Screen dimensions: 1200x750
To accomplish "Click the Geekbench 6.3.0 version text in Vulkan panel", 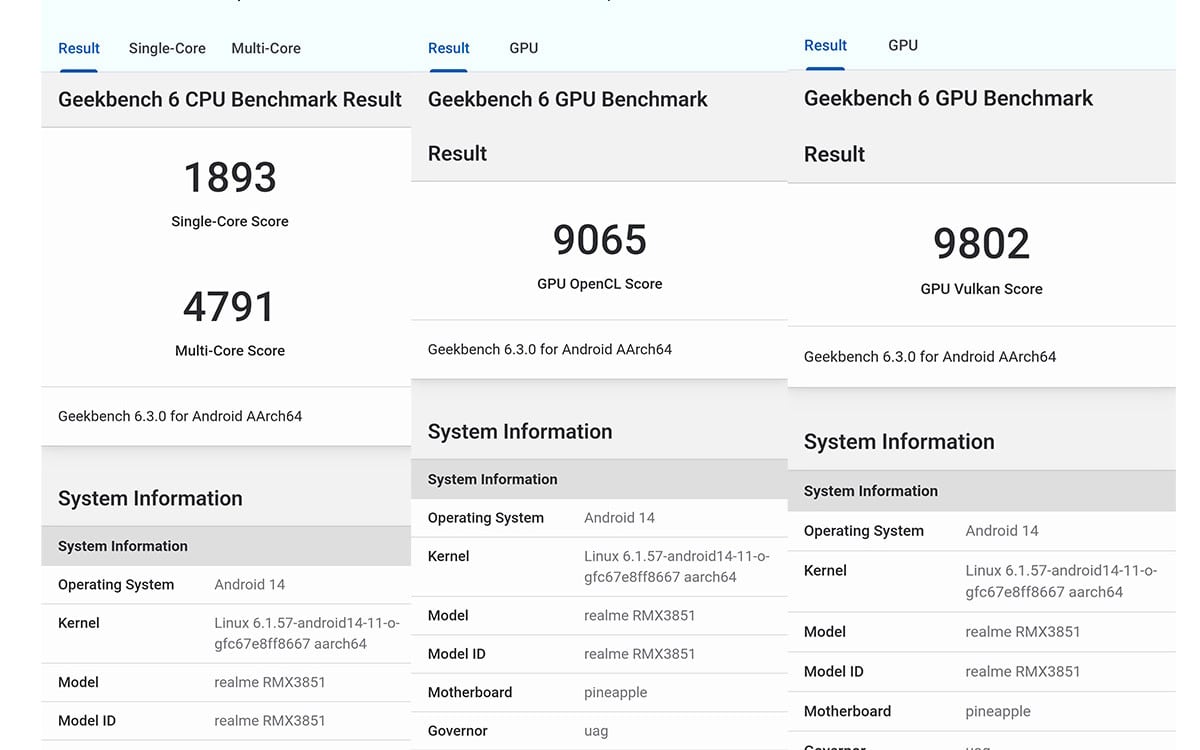I will point(930,356).
